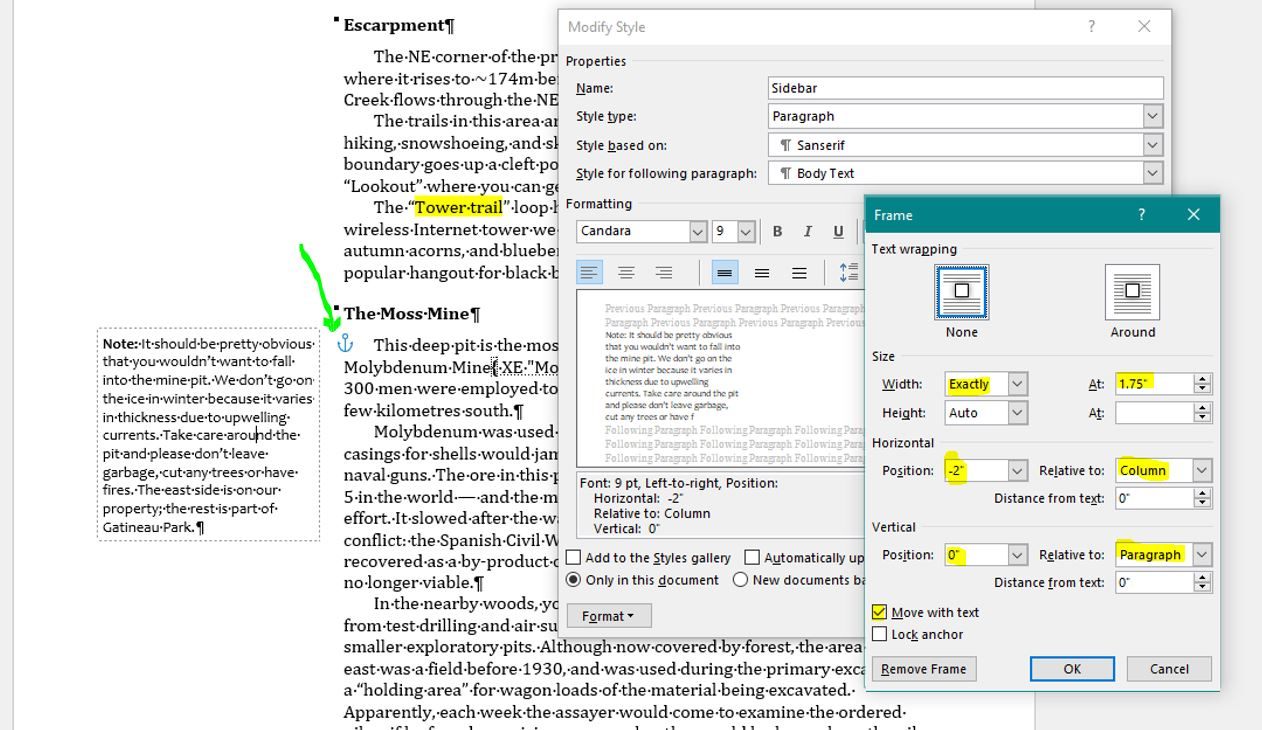
Task: Apply Bold formatting in Modify Style
Action: (x=777, y=232)
